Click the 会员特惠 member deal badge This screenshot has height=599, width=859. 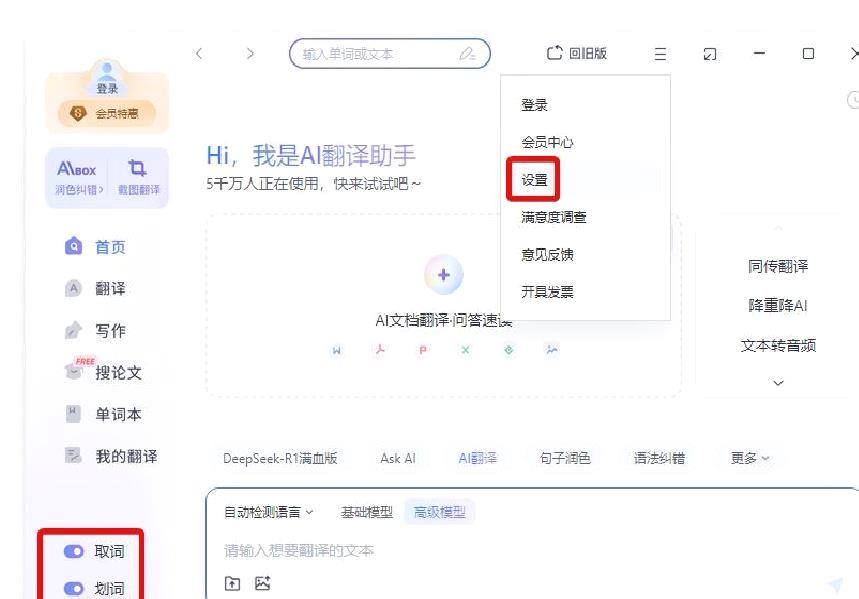pos(107,114)
